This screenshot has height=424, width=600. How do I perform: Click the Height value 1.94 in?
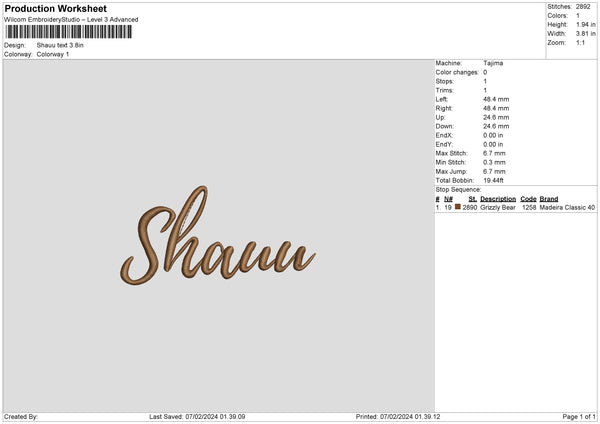tap(585, 24)
